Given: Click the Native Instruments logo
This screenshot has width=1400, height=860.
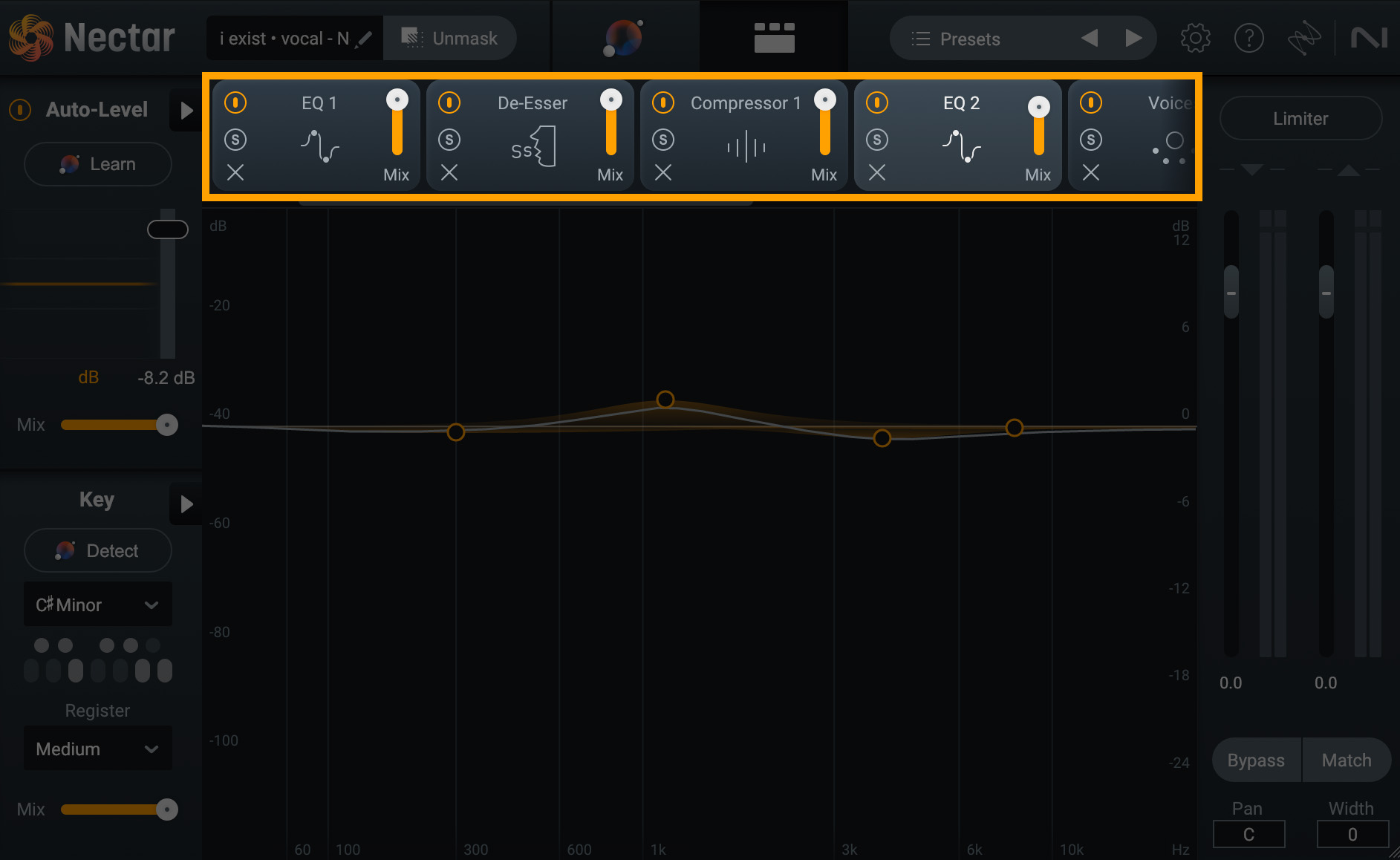Looking at the screenshot, I should [1369, 38].
